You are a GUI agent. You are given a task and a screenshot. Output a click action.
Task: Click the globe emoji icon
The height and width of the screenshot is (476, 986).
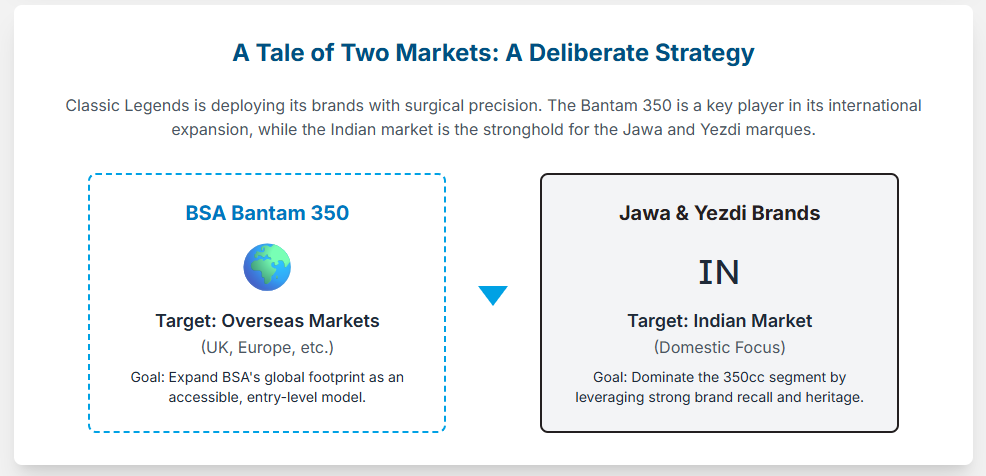coord(267,268)
